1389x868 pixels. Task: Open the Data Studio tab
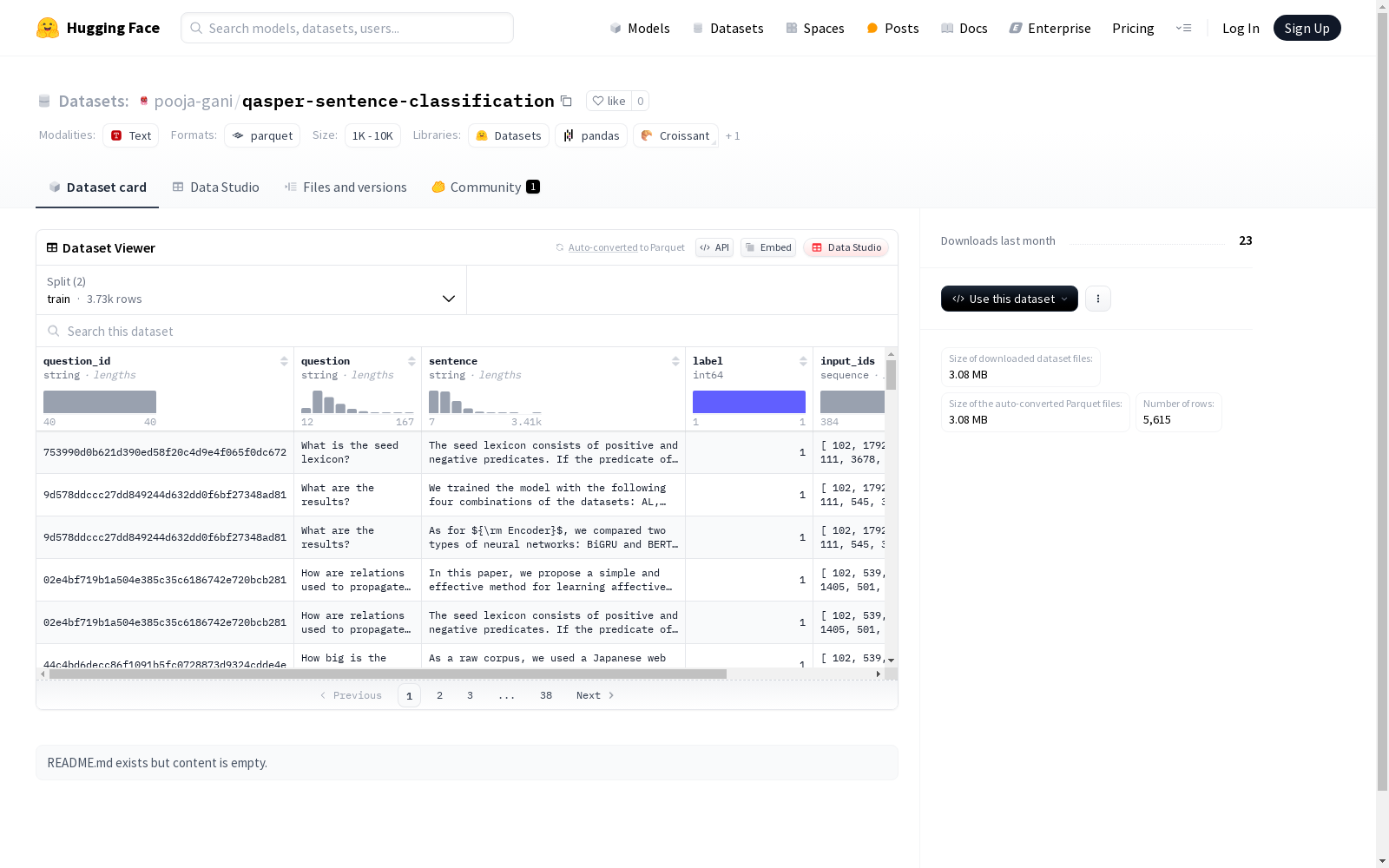pos(216,187)
